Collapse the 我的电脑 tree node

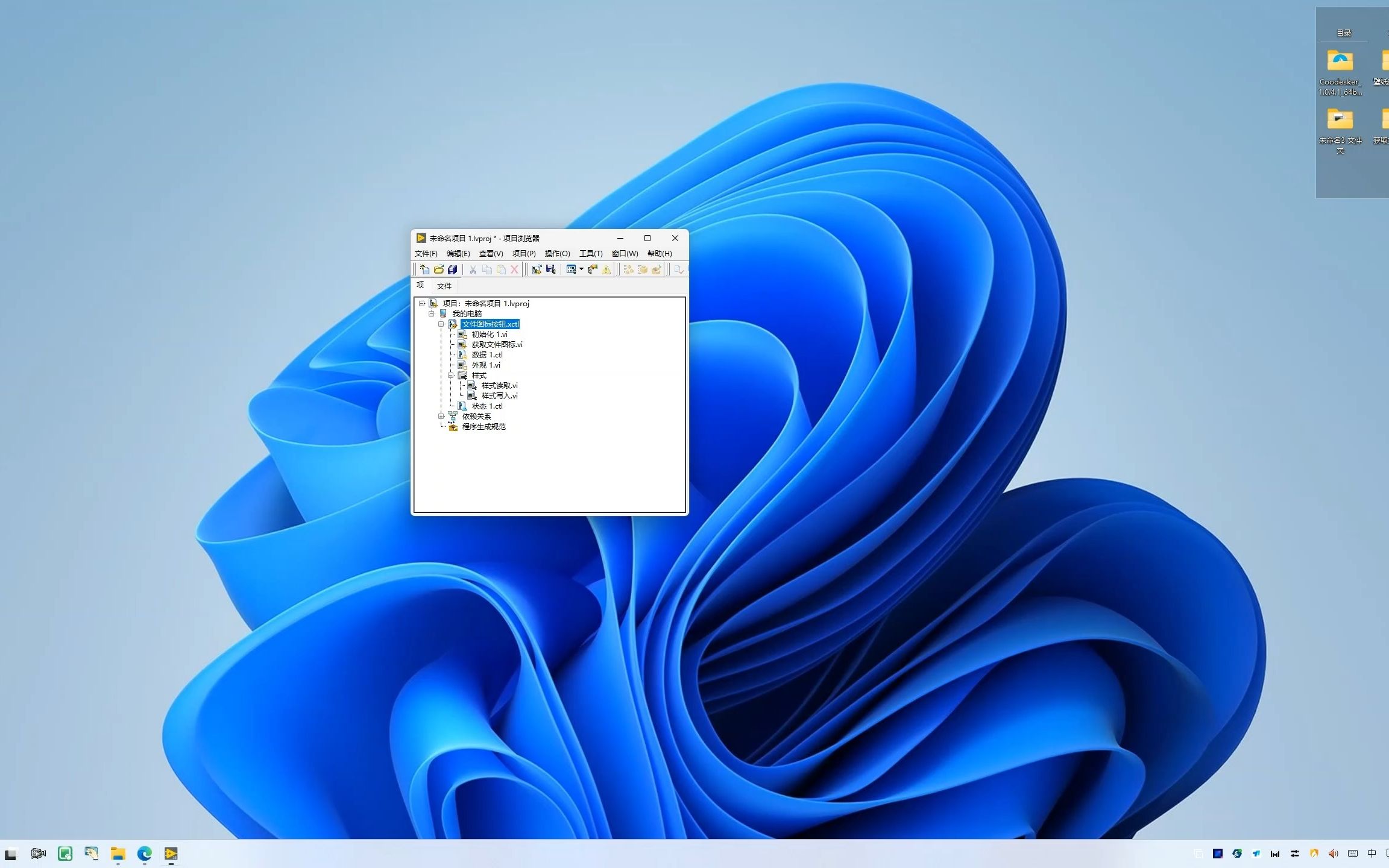click(x=432, y=314)
